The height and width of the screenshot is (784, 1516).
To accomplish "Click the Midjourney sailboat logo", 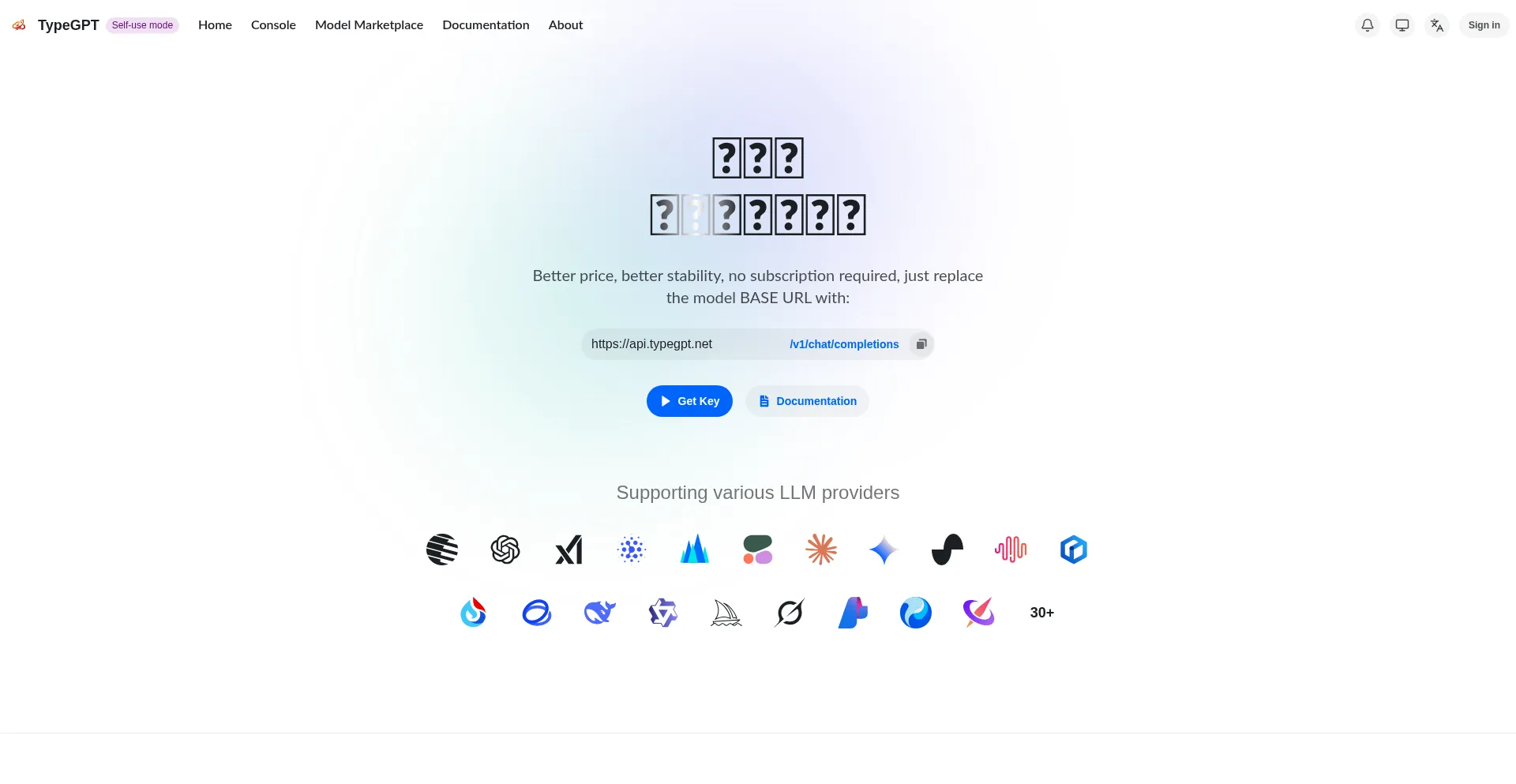I will coord(726,613).
